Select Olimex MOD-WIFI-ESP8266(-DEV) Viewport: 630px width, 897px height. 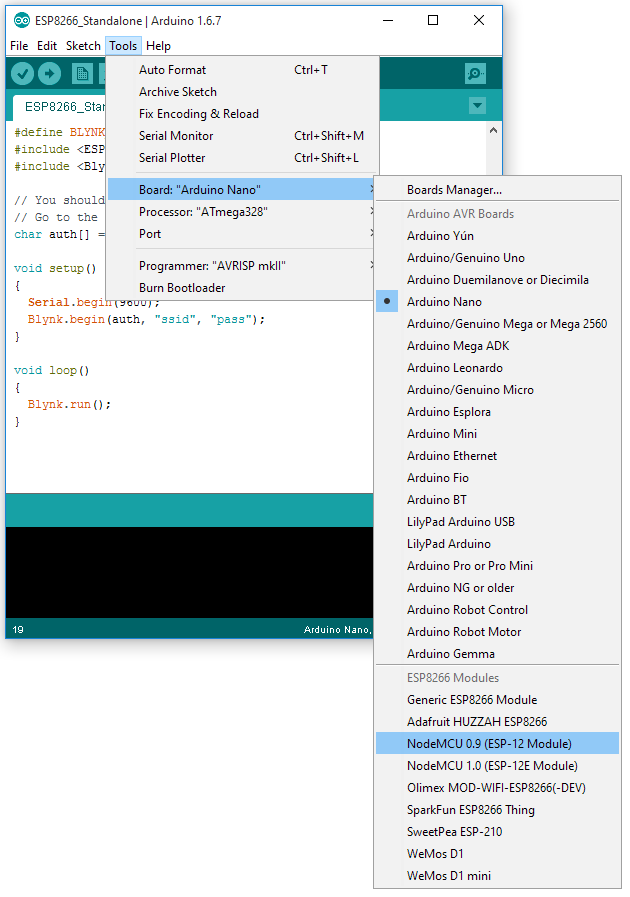tap(497, 788)
